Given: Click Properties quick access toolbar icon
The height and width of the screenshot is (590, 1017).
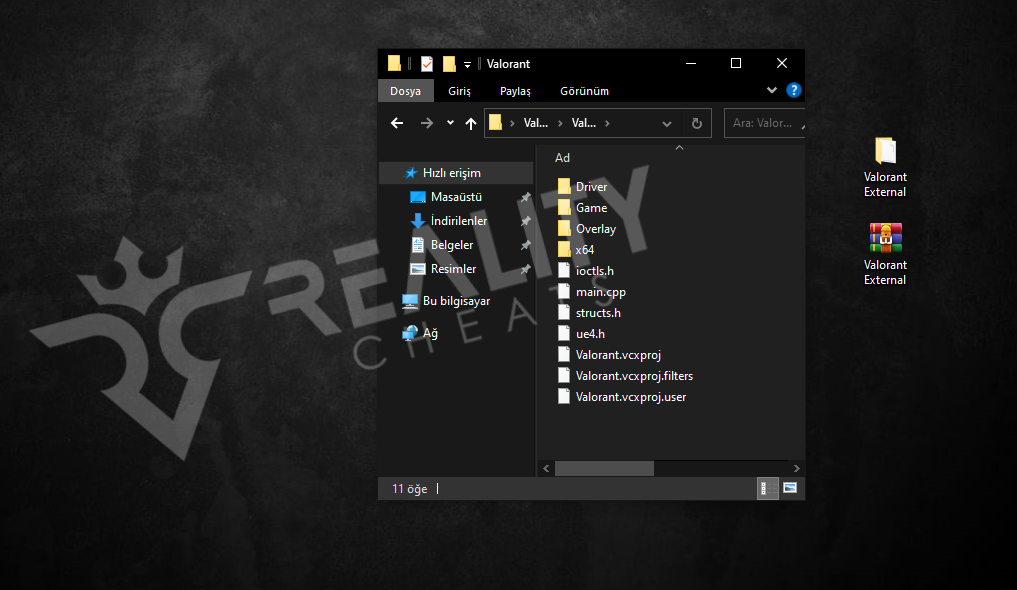Looking at the screenshot, I should tap(427, 64).
